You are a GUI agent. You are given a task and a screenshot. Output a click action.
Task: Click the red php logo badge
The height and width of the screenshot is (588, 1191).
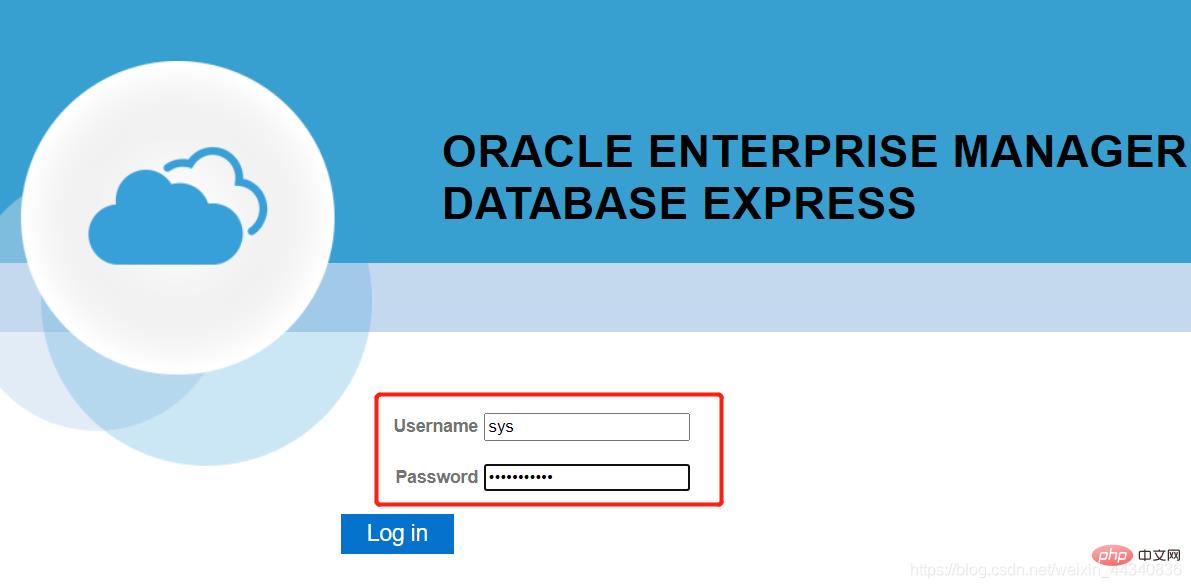click(1111, 555)
